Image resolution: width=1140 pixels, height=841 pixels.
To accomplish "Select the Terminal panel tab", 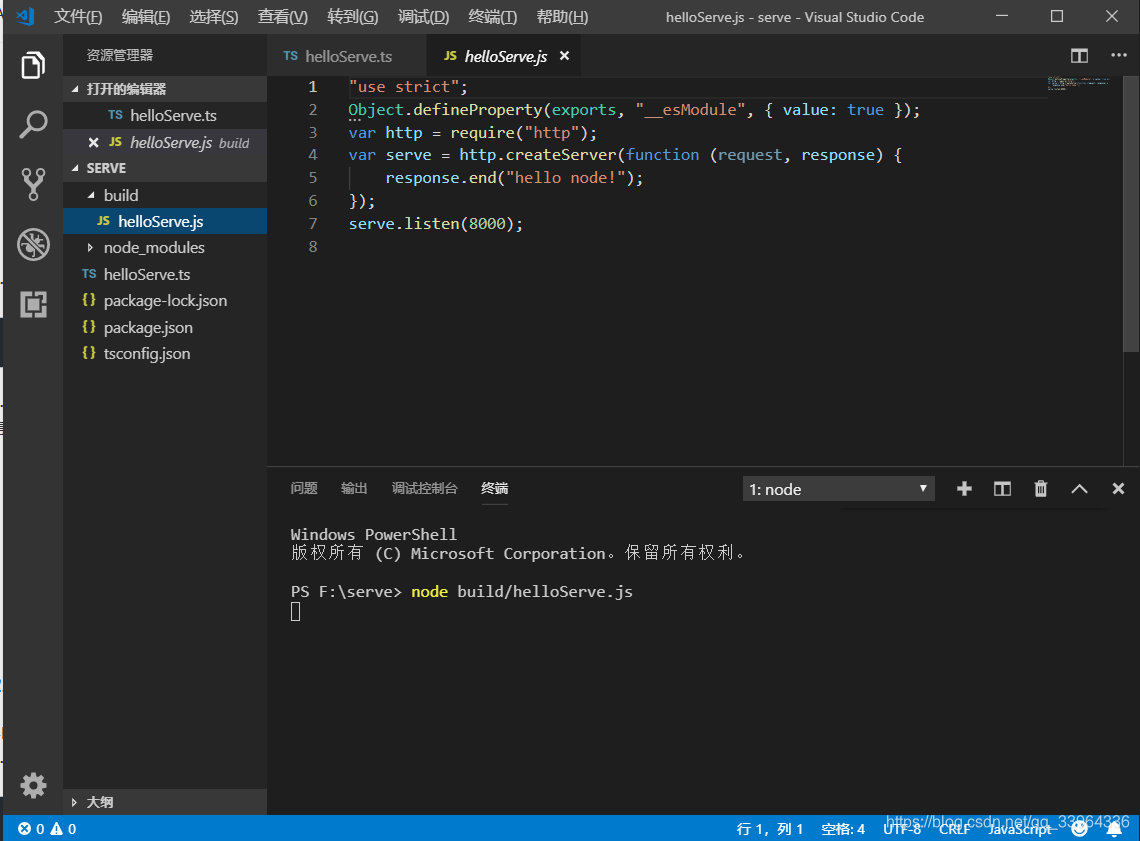I will point(494,488).
